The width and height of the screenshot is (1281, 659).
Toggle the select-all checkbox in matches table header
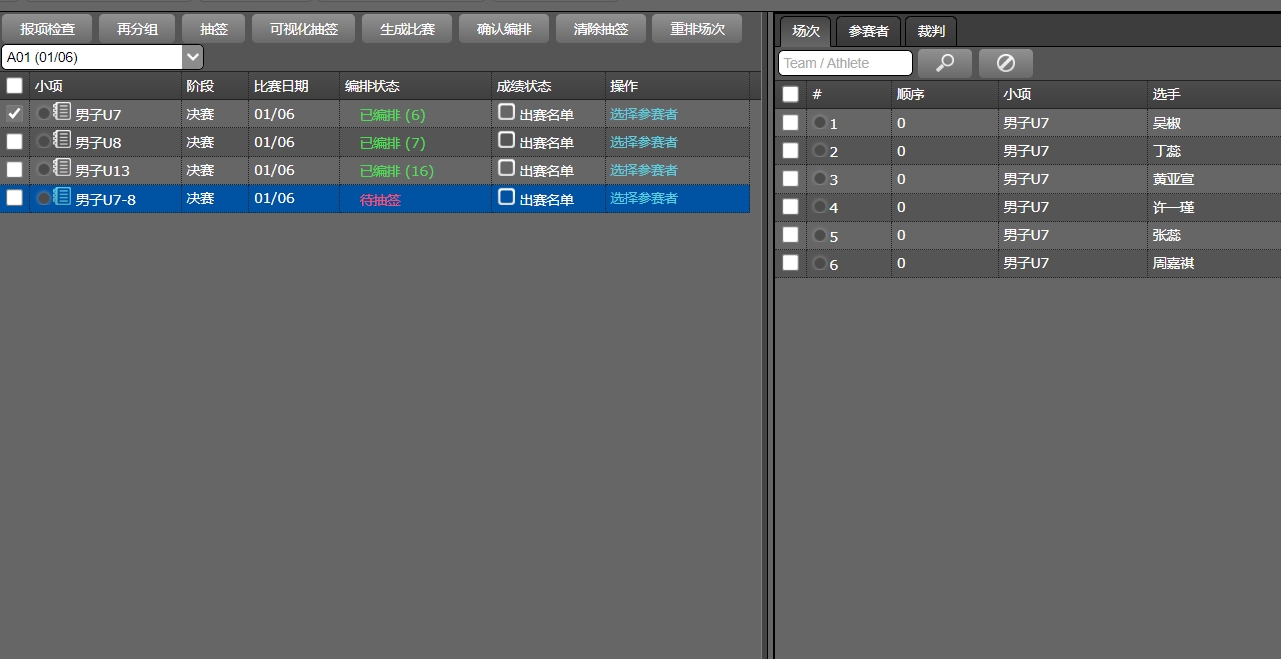[x=791, y=94]
